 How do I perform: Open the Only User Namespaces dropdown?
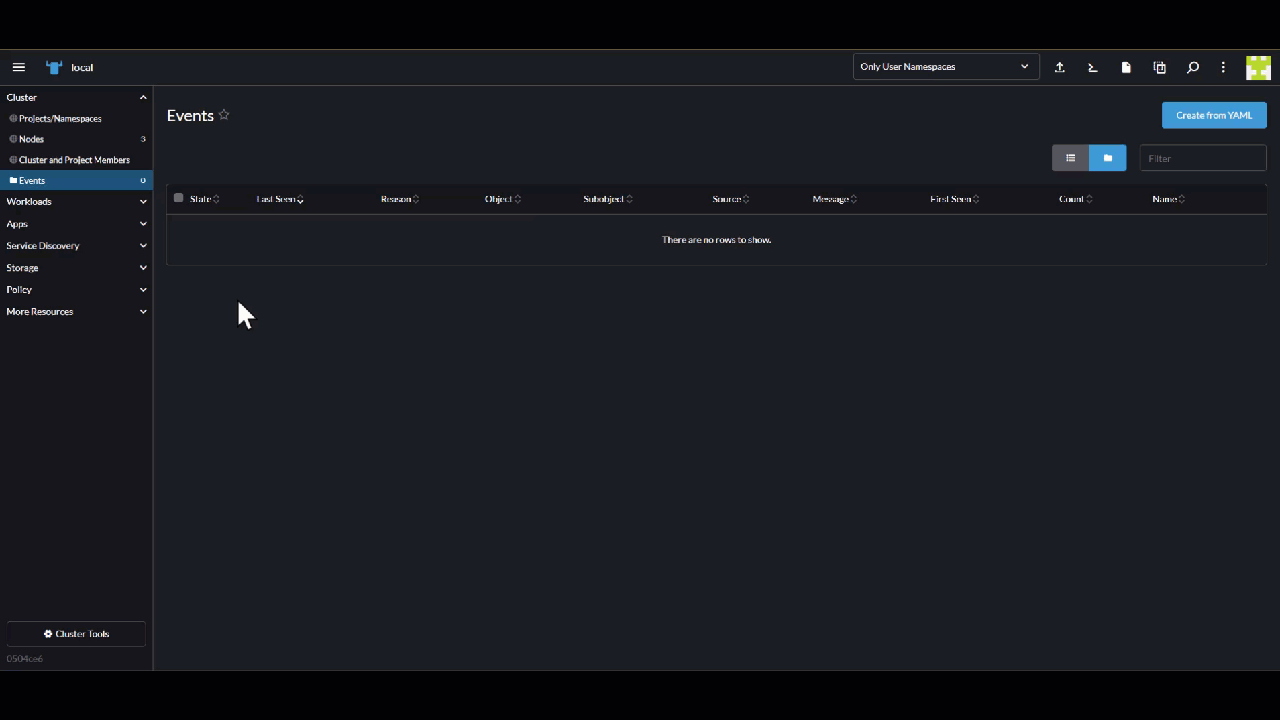click(946, 67)
